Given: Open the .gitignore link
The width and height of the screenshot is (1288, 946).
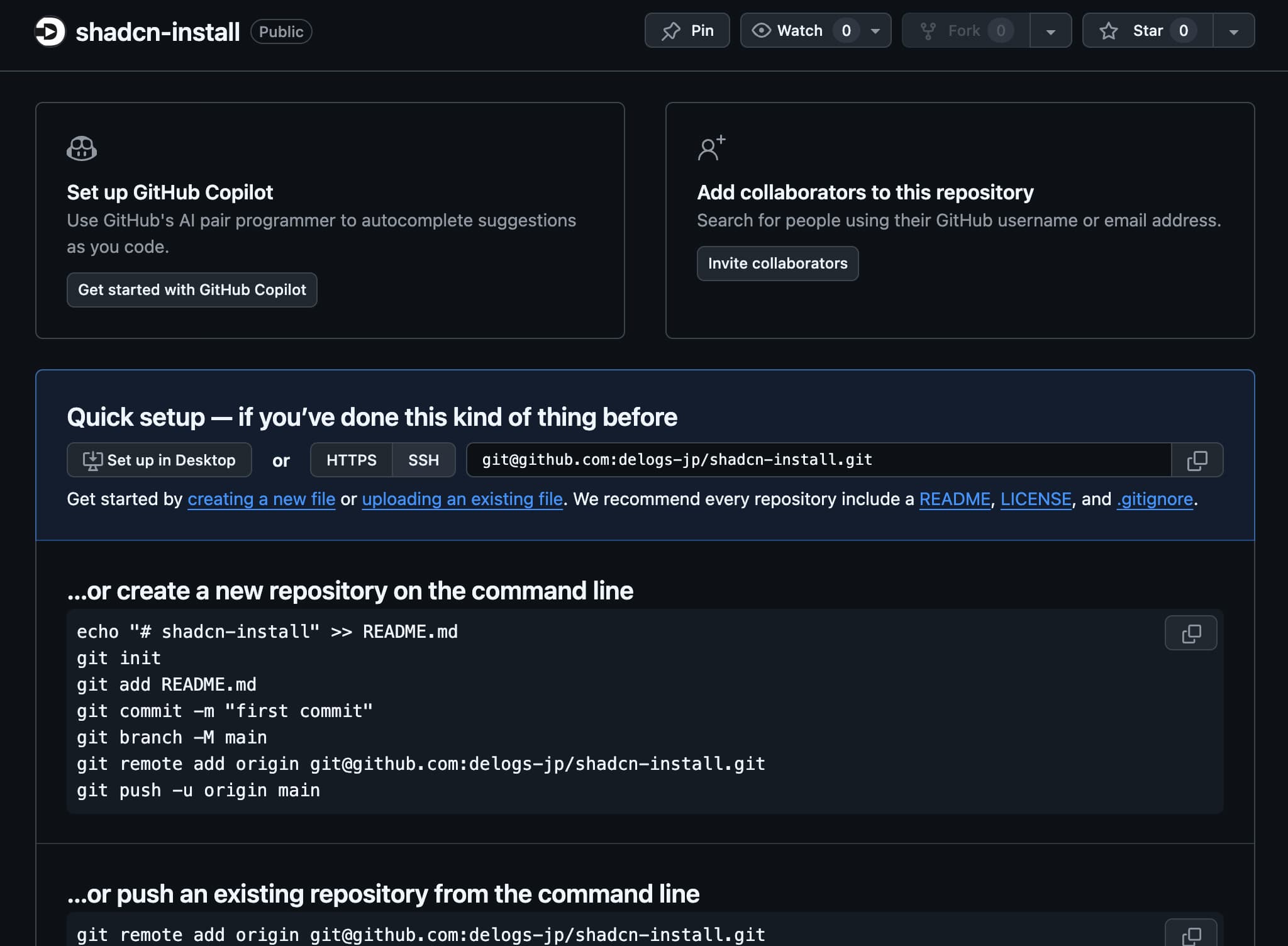Looking at the screenshot, I should pyautogui.click(x=1155, y=499).
